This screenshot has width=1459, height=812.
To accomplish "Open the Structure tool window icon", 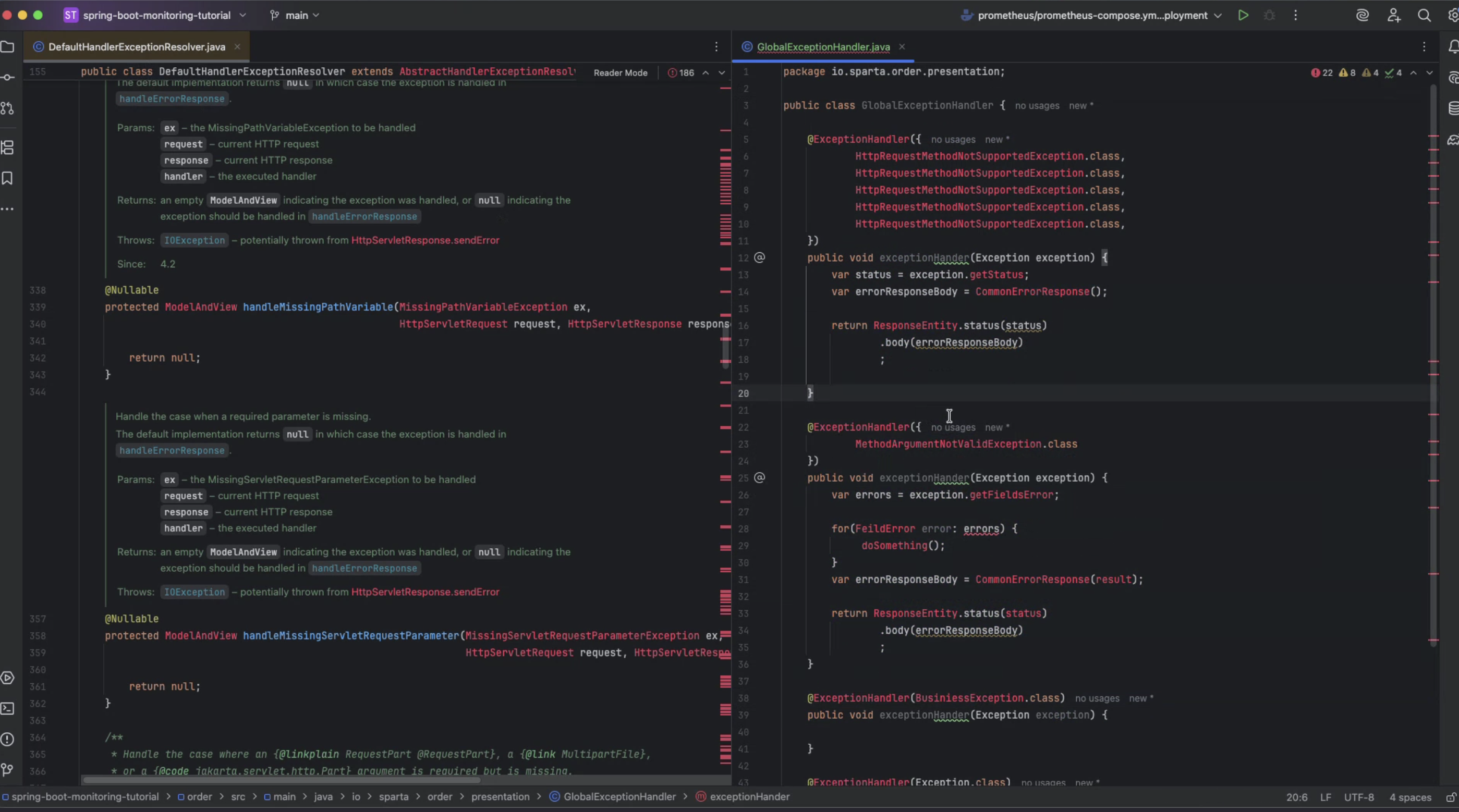I will (x=7, y=148).
